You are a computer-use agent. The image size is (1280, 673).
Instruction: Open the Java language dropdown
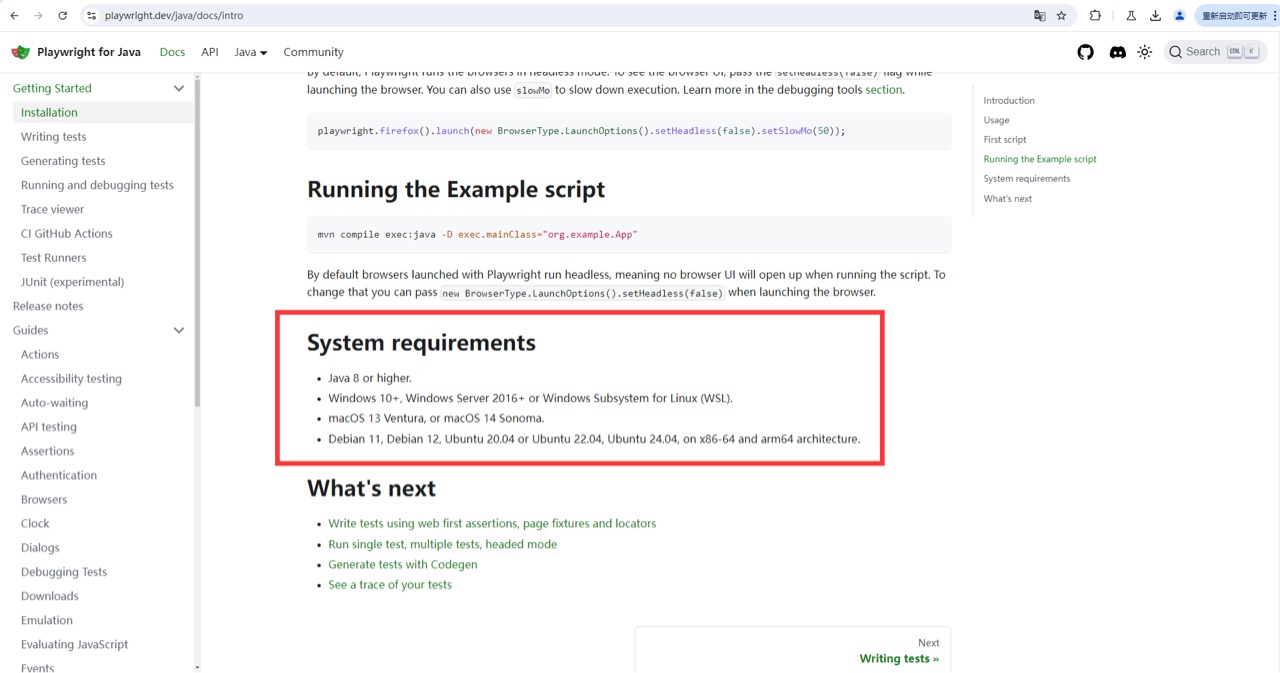[250, 52]
